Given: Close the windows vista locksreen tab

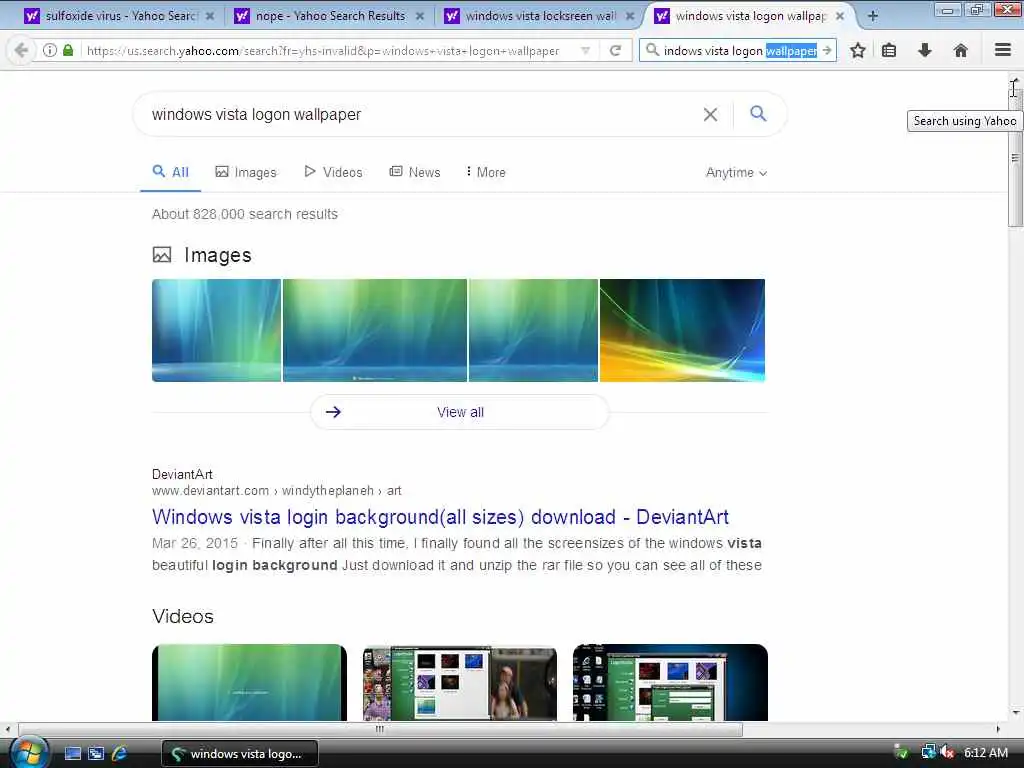Looking at the screenshot, I should pos(630,16).
